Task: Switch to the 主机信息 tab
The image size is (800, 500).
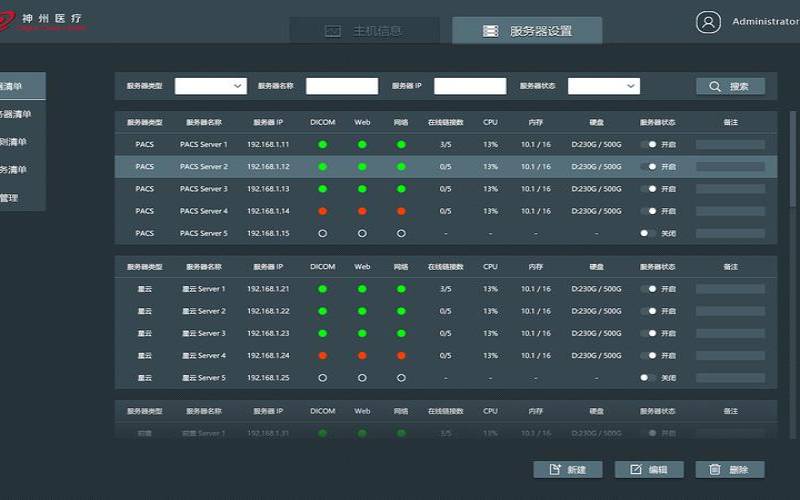Action: pos(364,31)
